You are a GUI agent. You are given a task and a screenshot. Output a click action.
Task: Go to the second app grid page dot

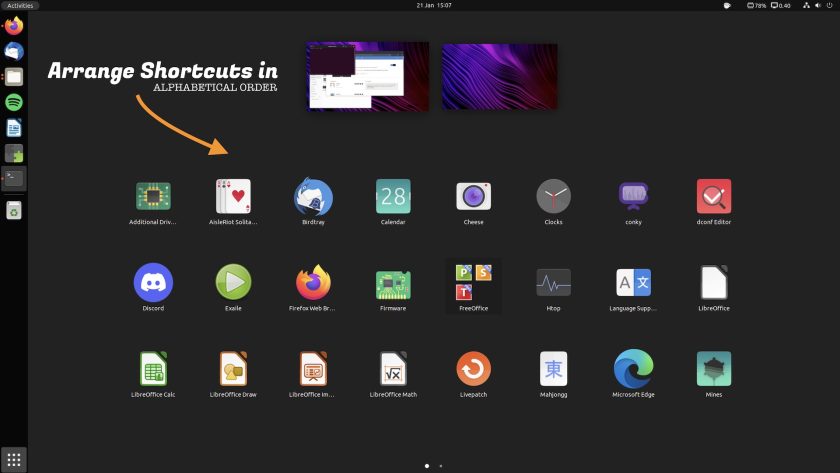pyautogui.click(x=441, y=466)
